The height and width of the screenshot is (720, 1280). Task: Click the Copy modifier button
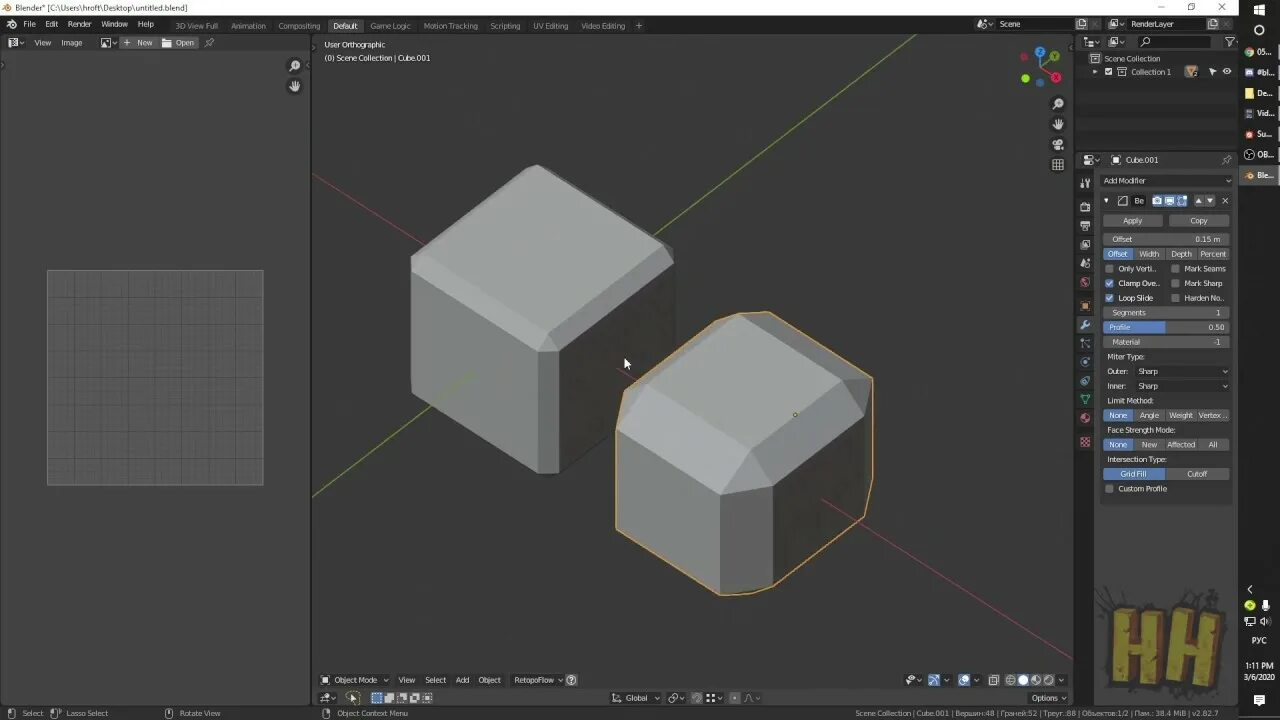point(1199,221)
